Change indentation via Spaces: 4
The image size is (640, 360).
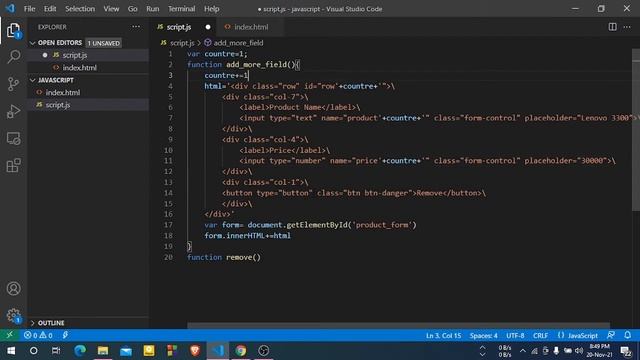pos(483,336)
